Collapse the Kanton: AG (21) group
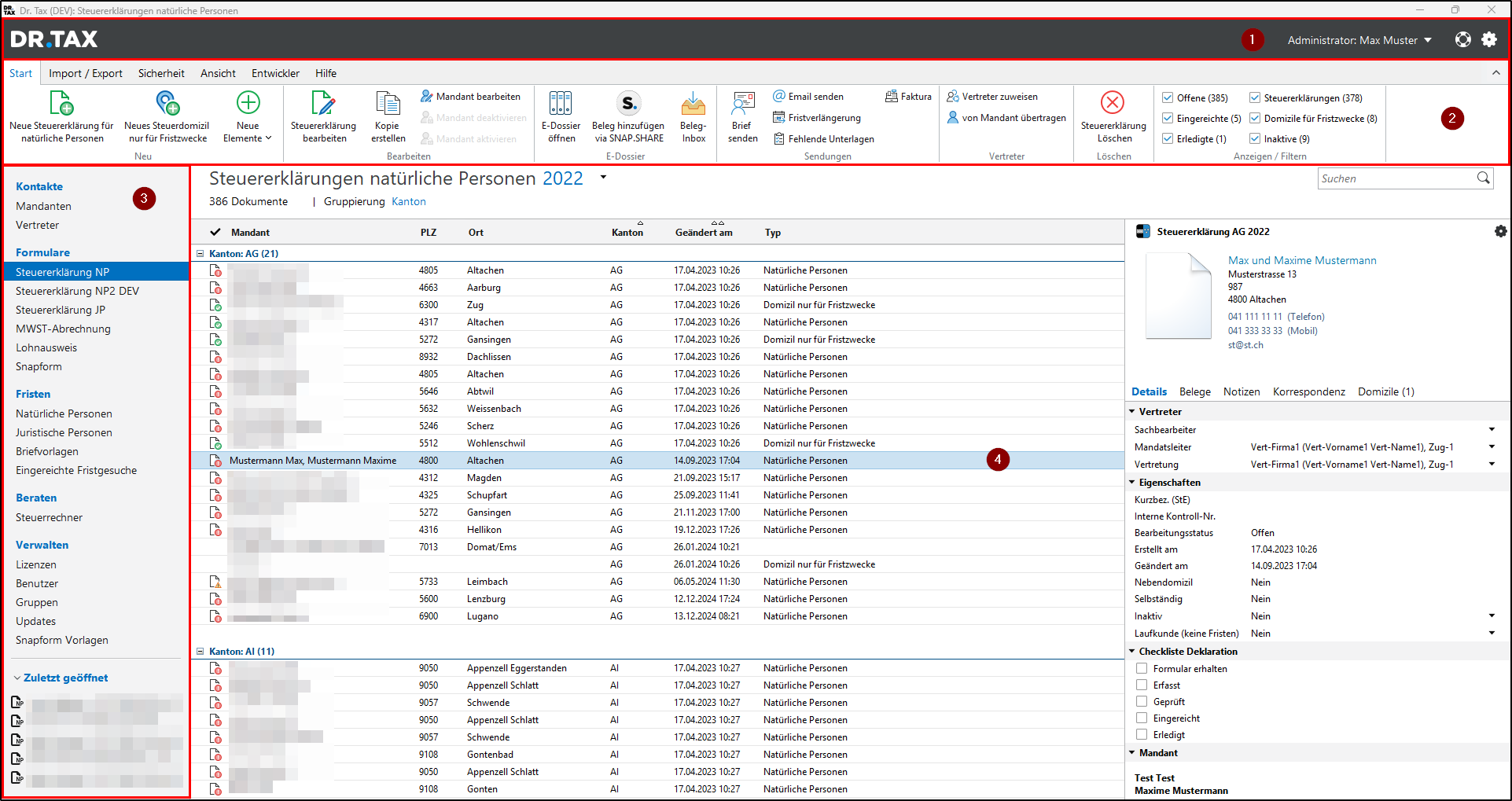 pos(200,254)
